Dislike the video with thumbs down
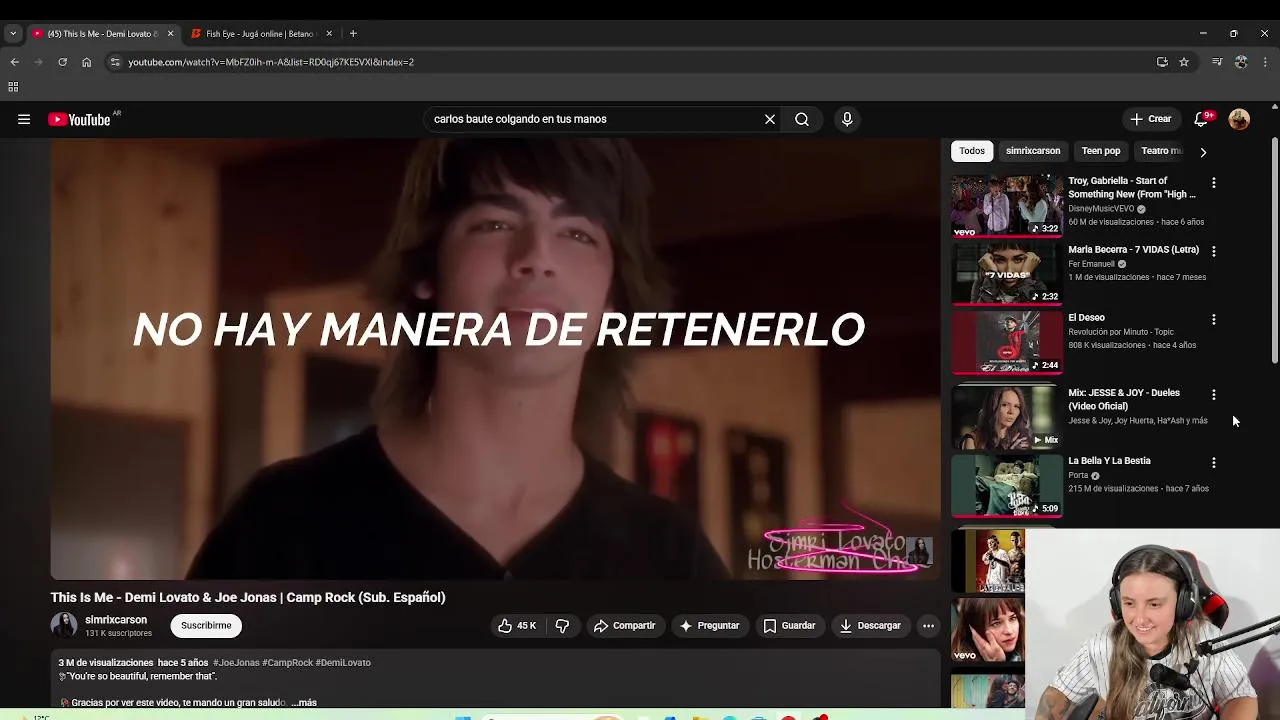This screenshot has height=720, width=1280. click(x=562, y=626)
